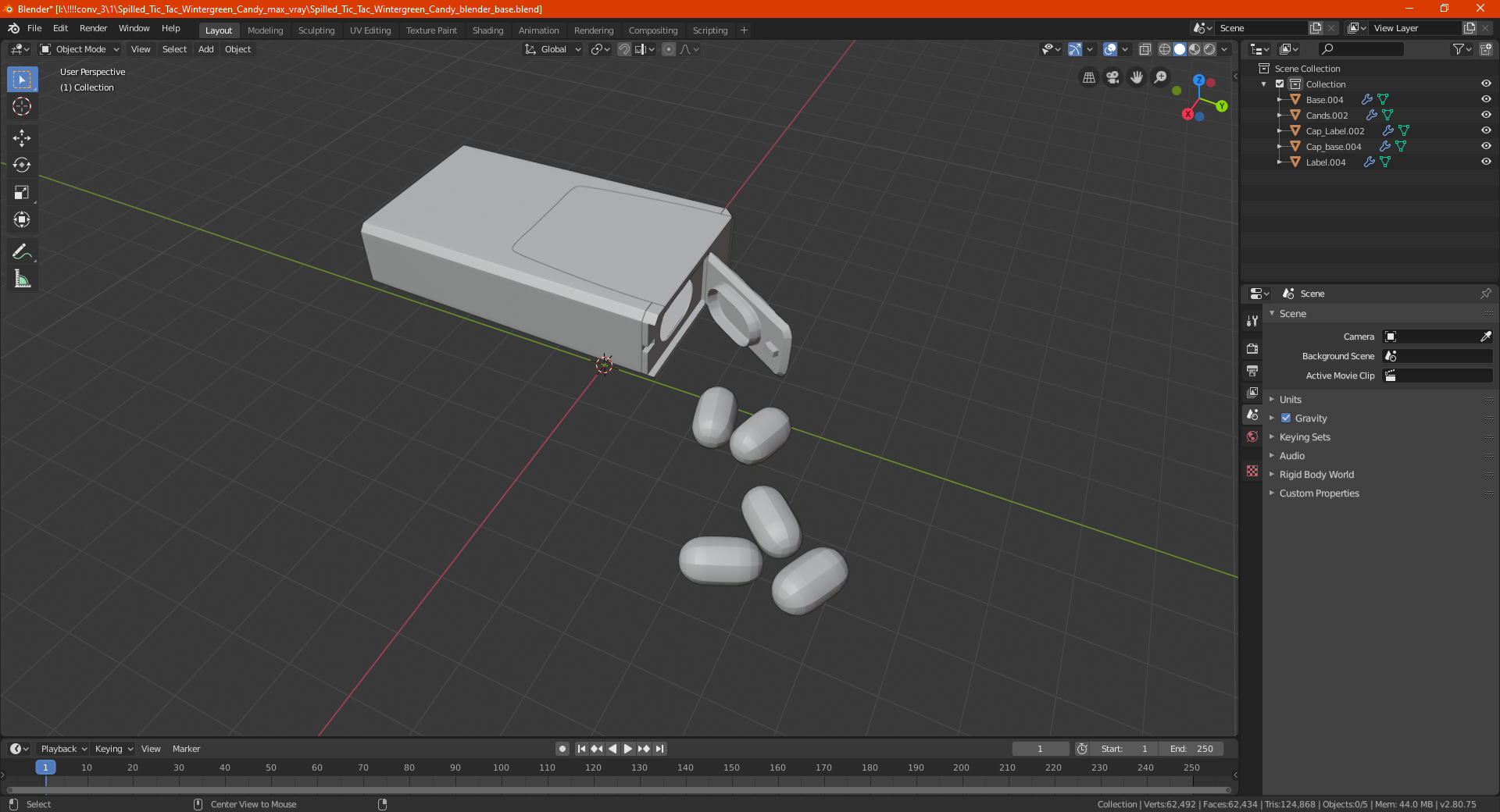
Task: Open the Global orientation dropdown
Action: pos(553,49)
